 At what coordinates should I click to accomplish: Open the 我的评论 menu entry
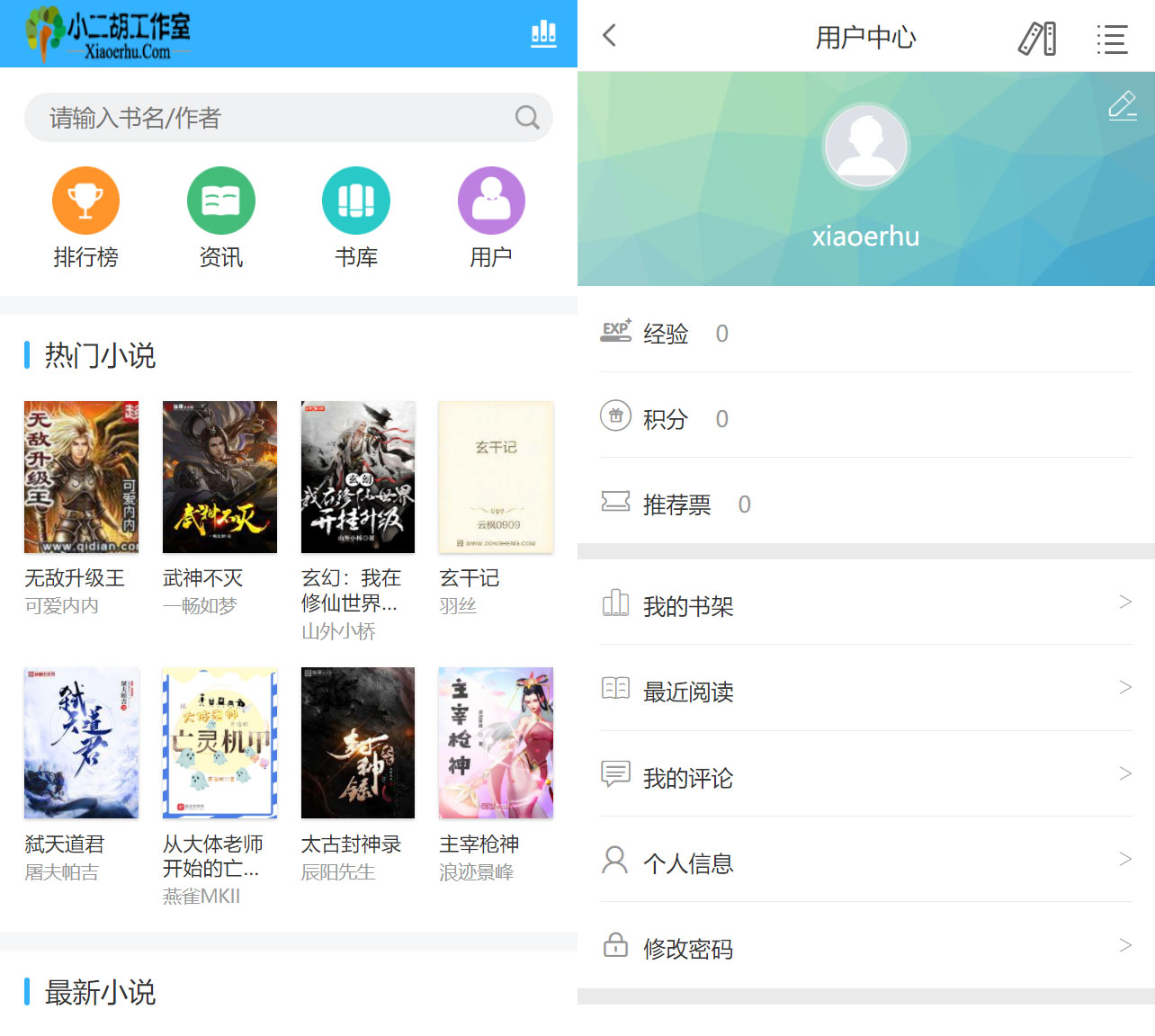[x=688, y=778]
